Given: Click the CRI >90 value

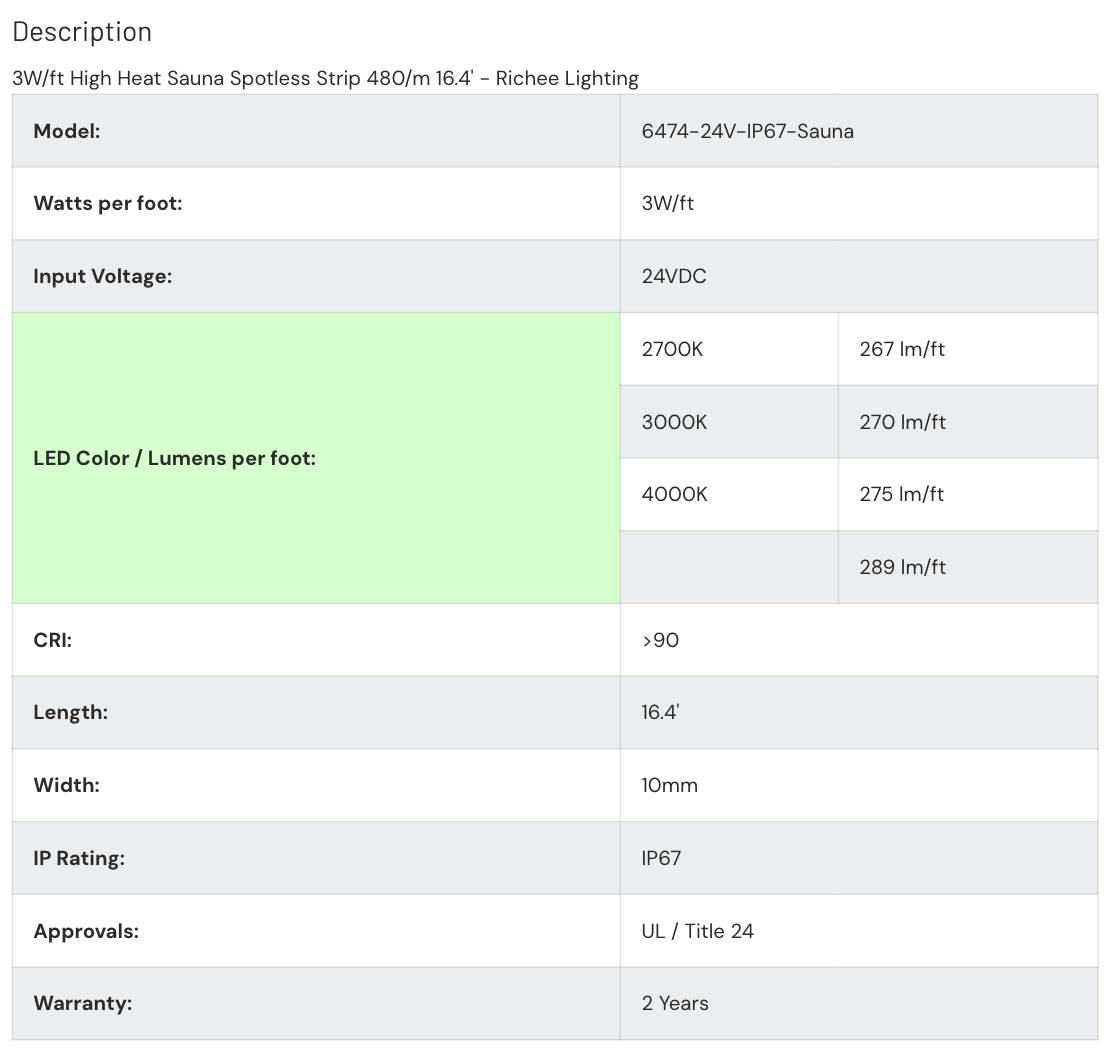Looking at the screenshot, I should click(660, 640).
